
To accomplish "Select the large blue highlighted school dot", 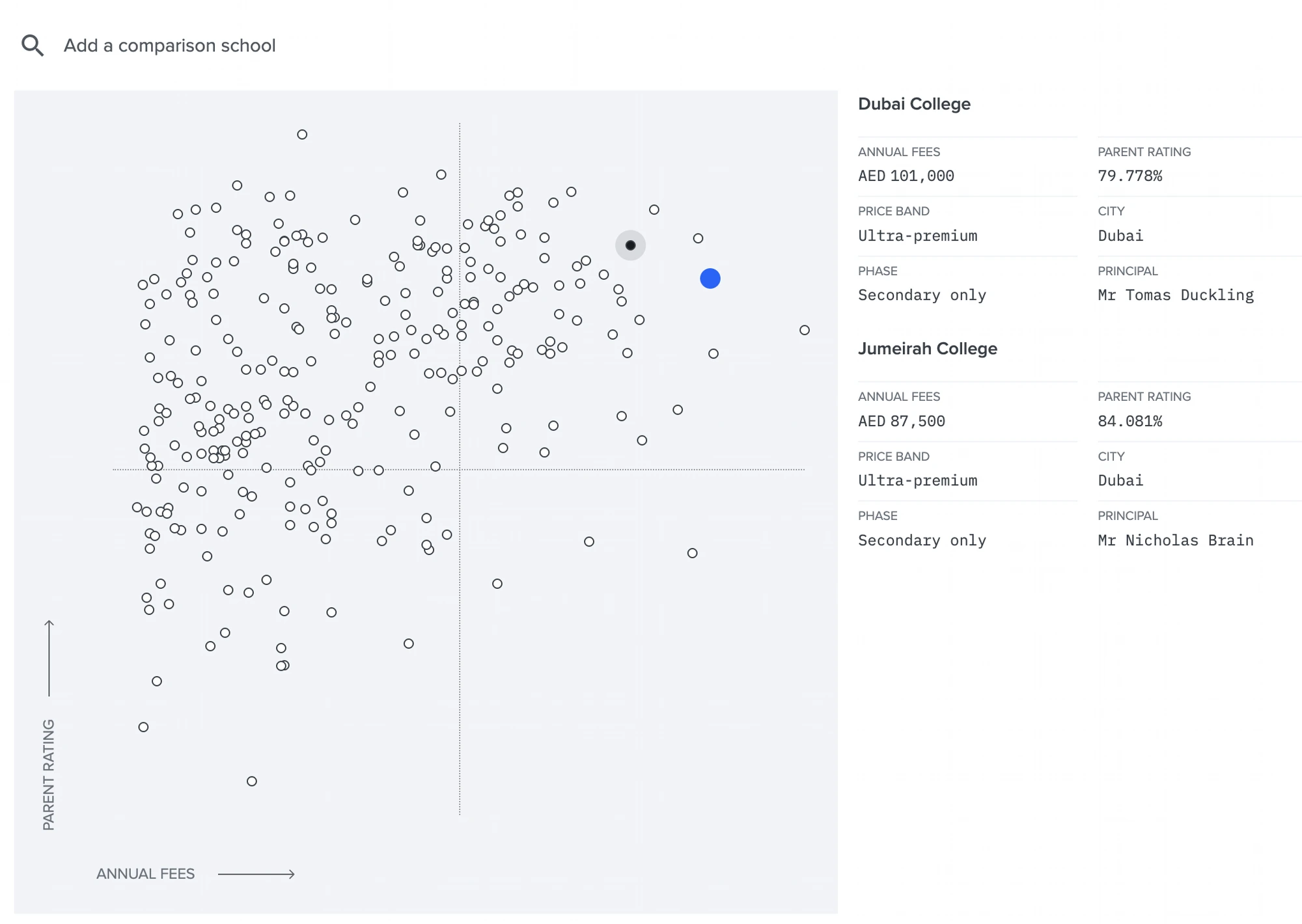I will pyautogui.click(x=710, y=279).
